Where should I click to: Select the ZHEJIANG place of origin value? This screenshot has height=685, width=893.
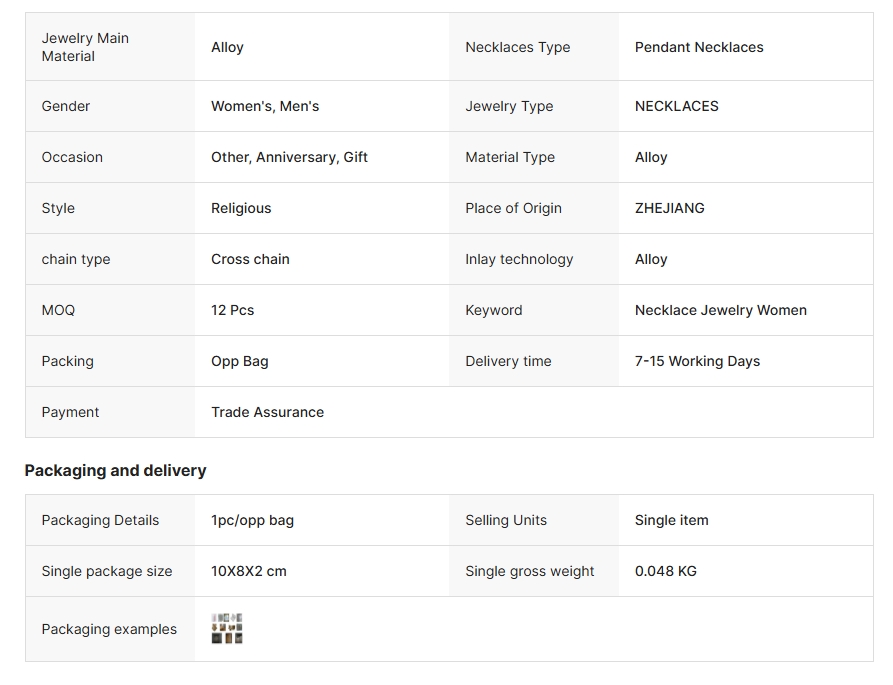(x=669, y=208)
